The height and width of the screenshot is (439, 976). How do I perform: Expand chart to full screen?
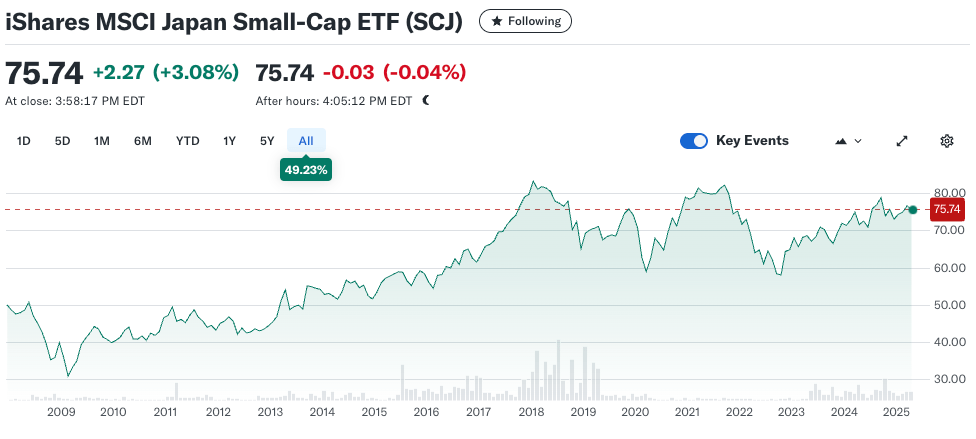point(902,141)
